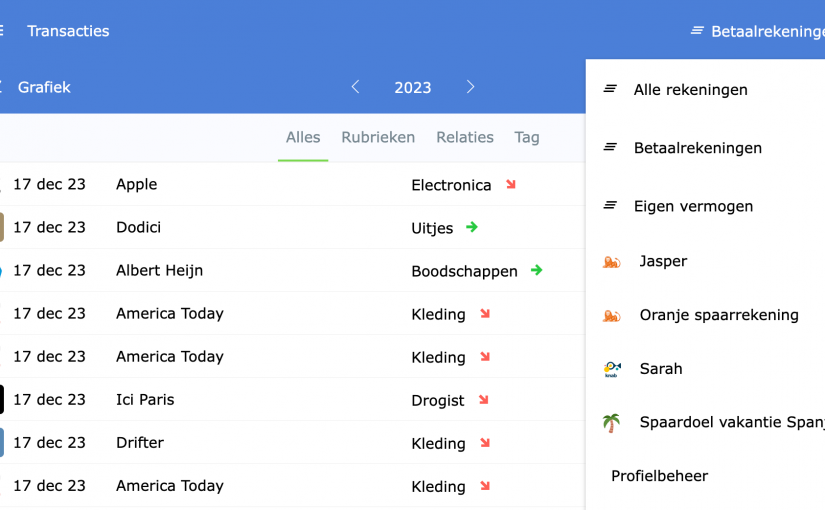Choose Alle rekeningen from the menu
The image size is (825, 510).
coord(690,90)
